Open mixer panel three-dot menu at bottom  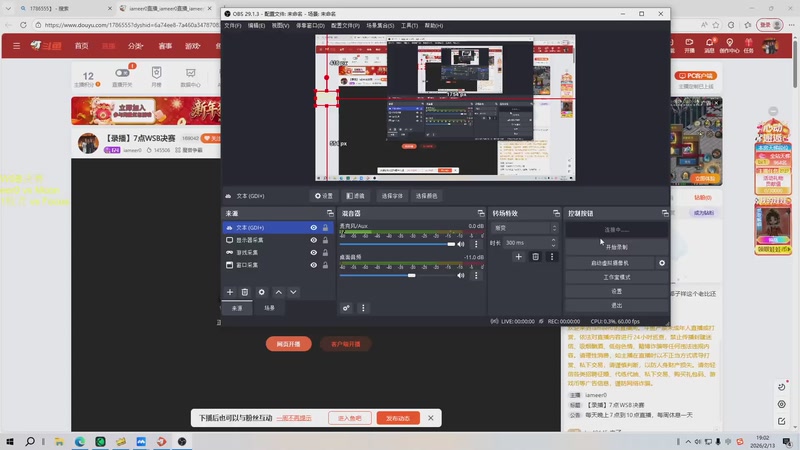coord(363,308)
